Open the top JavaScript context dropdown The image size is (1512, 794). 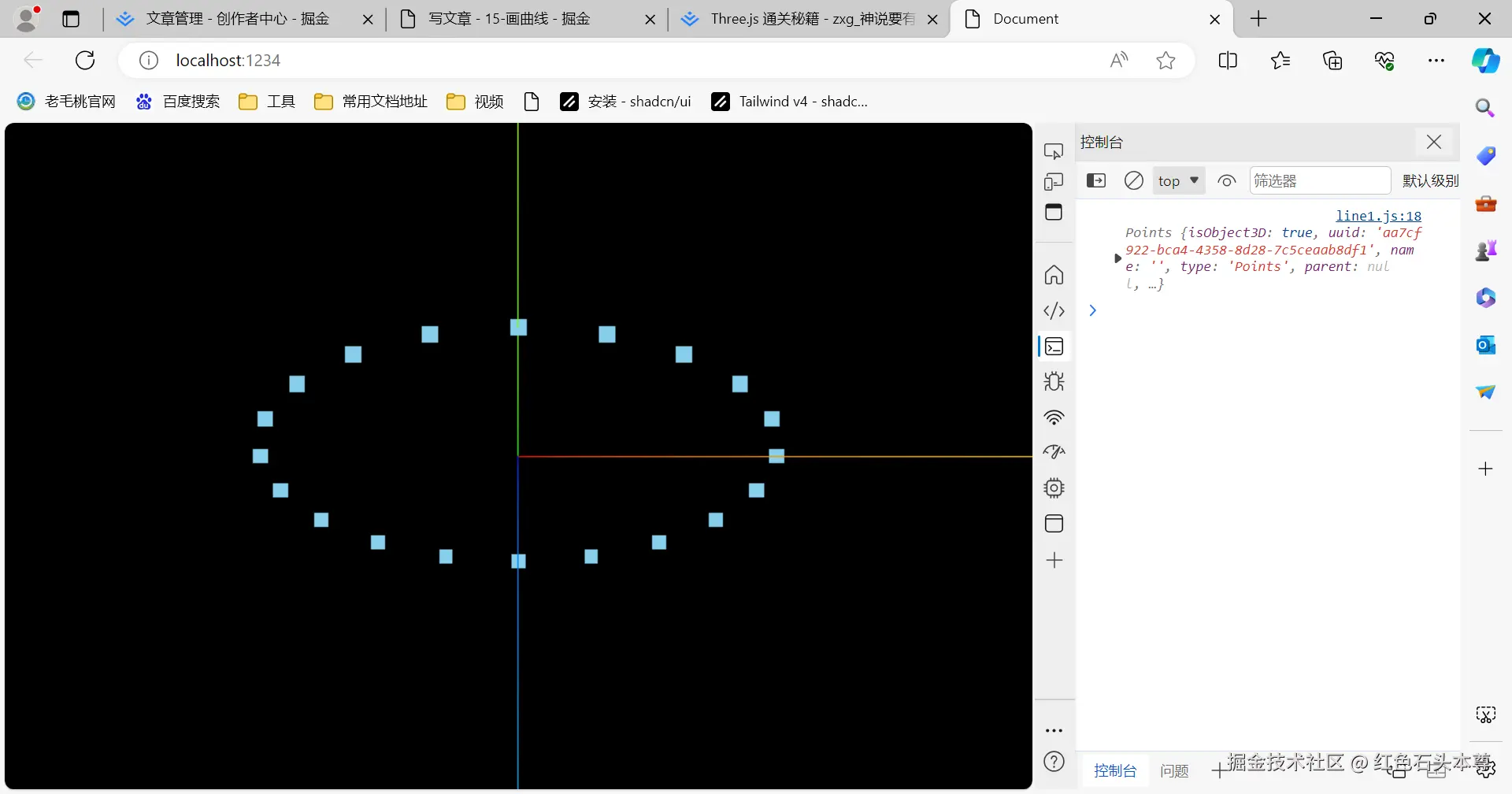tap(1179, 181)
